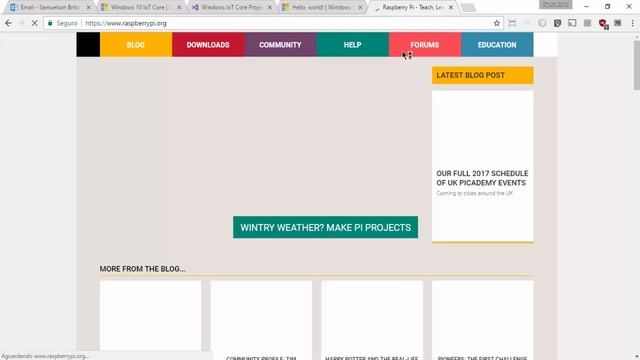Screen dimensions: 640x360
Task: Stop loading the page with the X button
Action: pos(35,23)
